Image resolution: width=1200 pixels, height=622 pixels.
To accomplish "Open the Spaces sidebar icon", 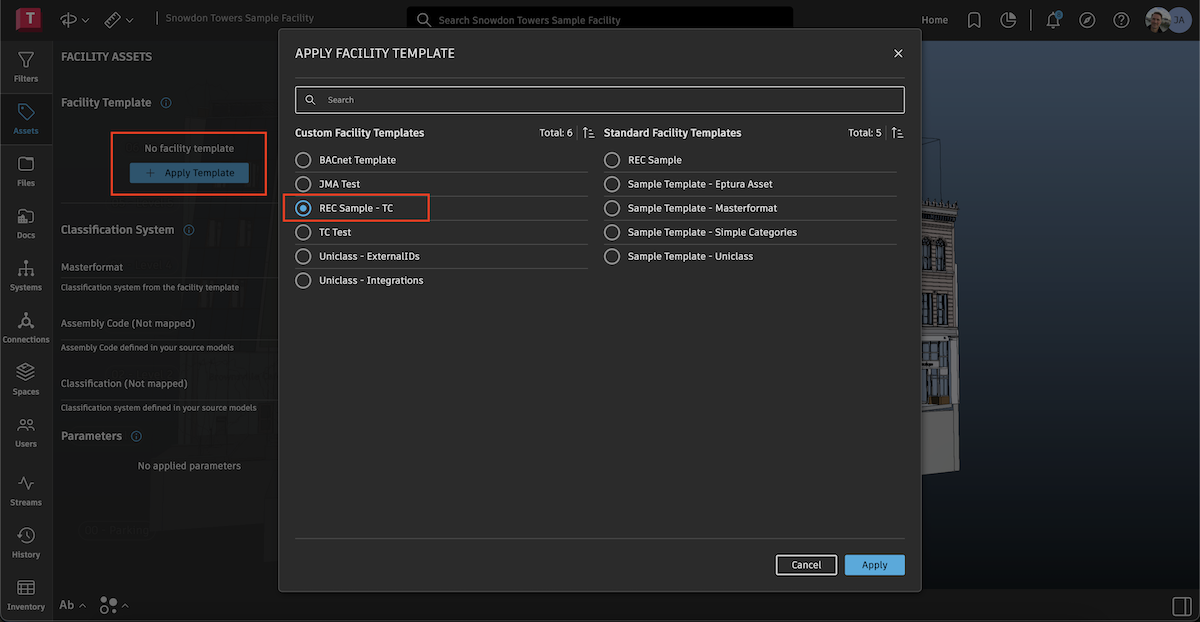I will coord(26,377).
